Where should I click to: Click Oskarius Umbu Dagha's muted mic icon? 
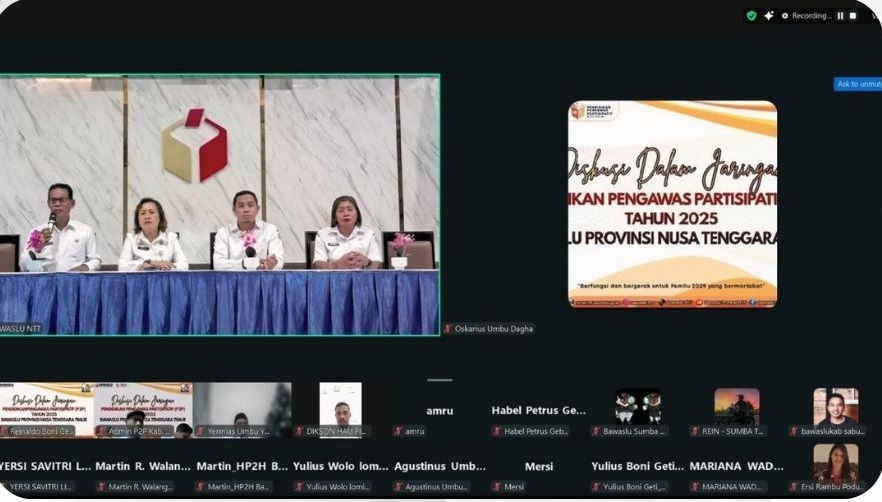[448, 329]
